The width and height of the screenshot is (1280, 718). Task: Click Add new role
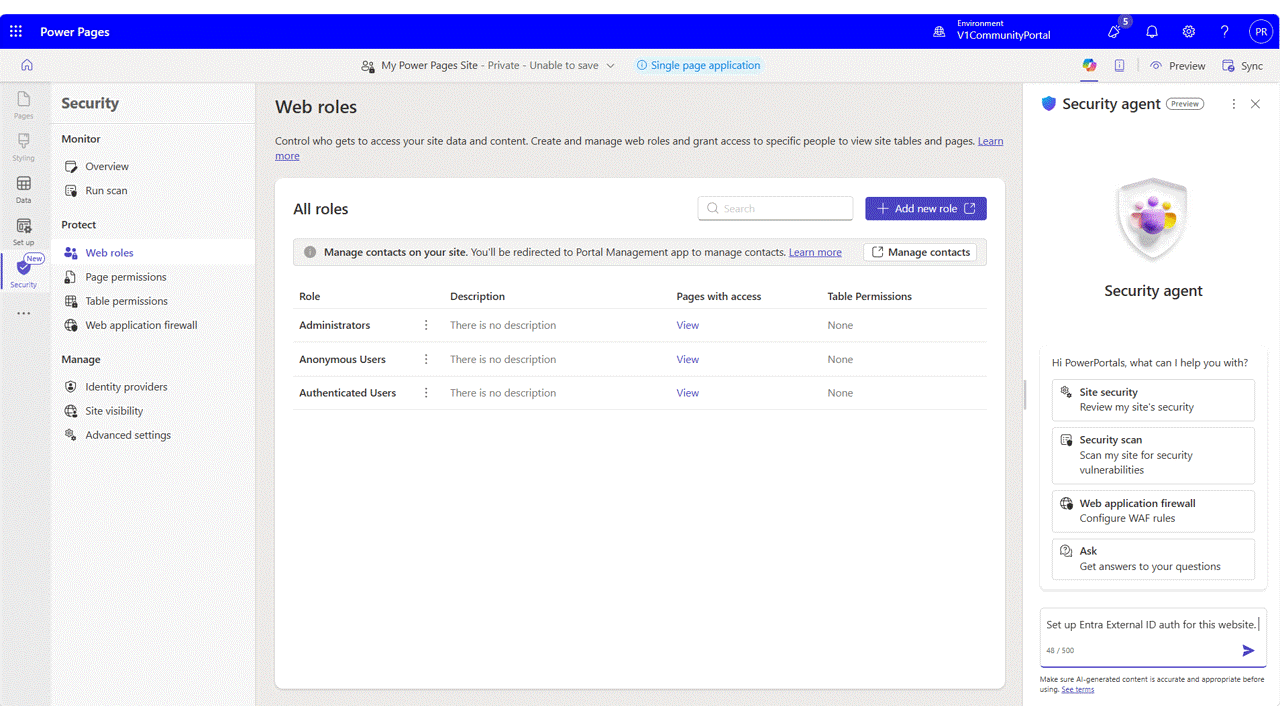(926, 208)
